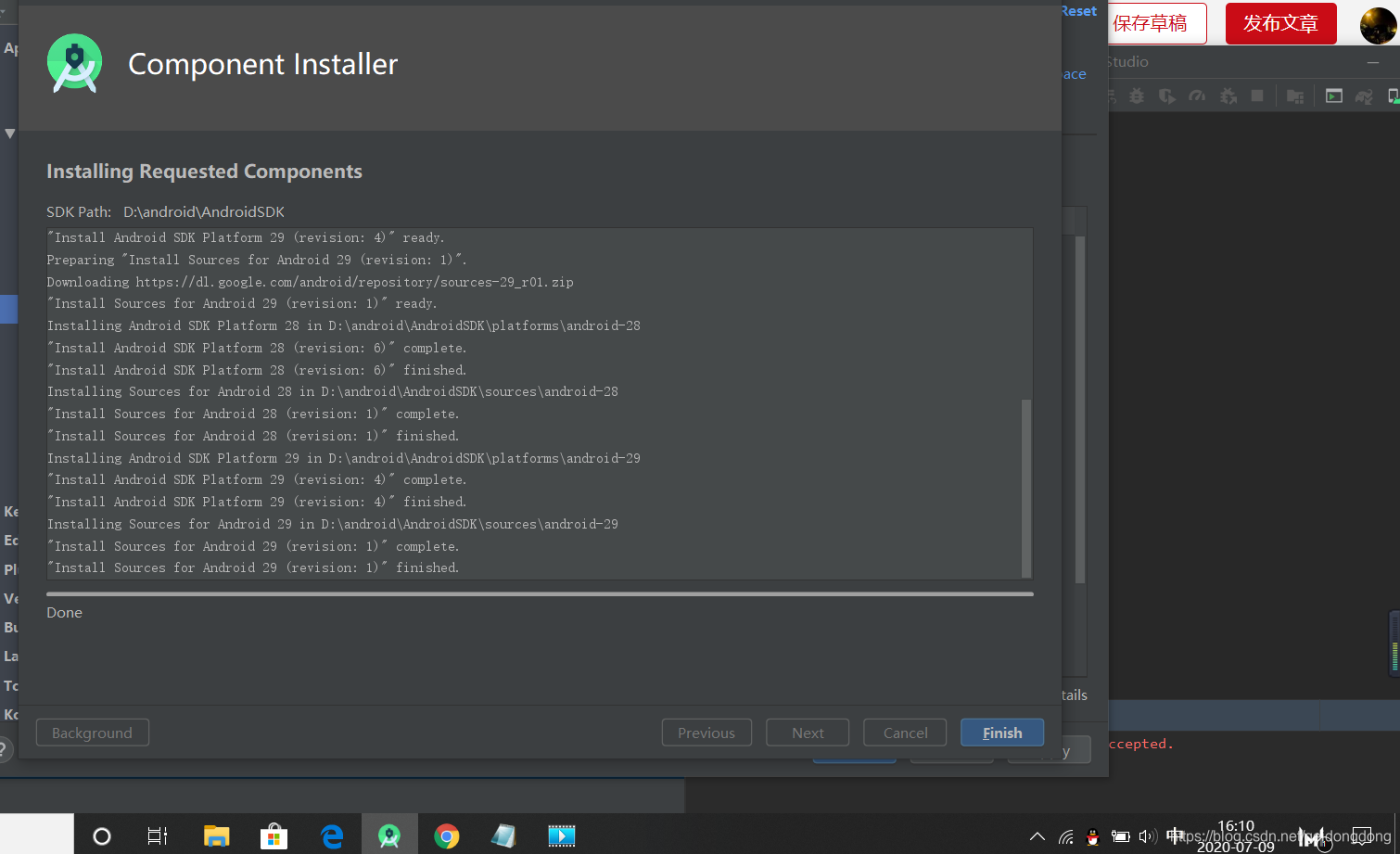The image size is (1400, 854).
Task: Open the notepad app icon on taskbar
Action: [x=503, y=836]
